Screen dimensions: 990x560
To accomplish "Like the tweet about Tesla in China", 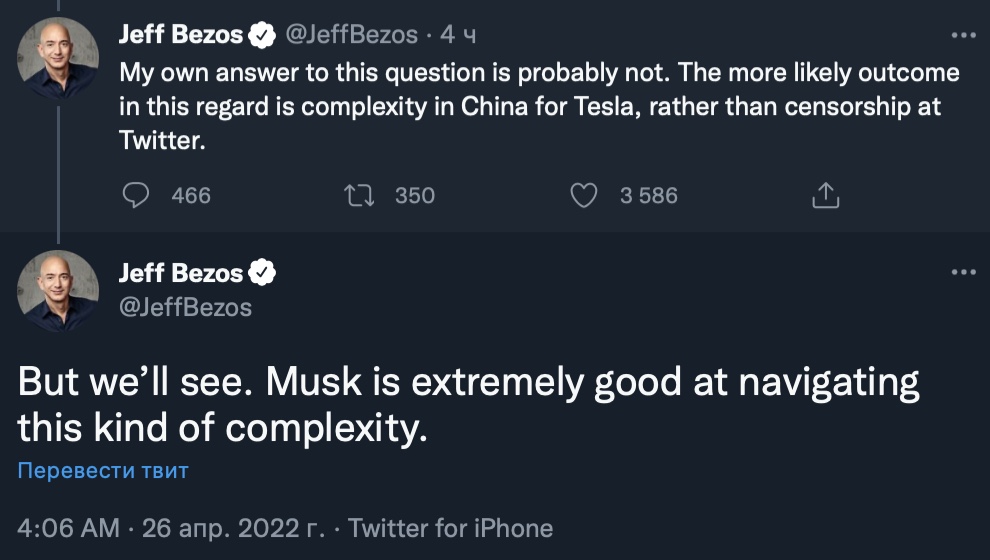I will [583, 195].
